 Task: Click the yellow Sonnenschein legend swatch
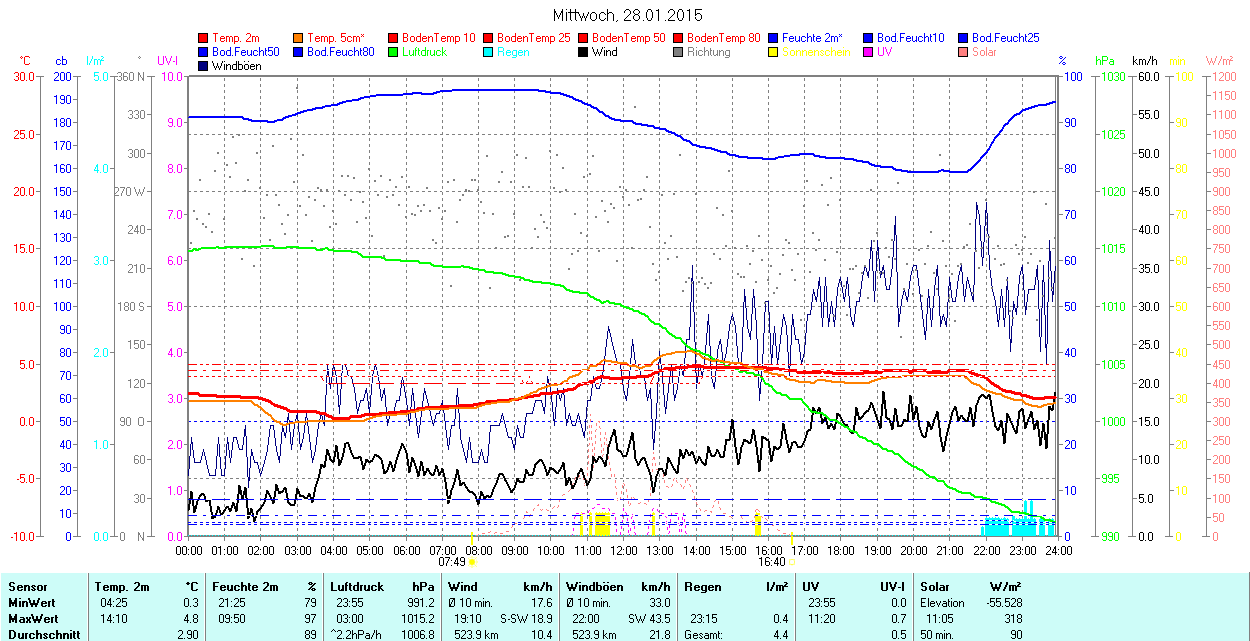(x=772, y=52)
